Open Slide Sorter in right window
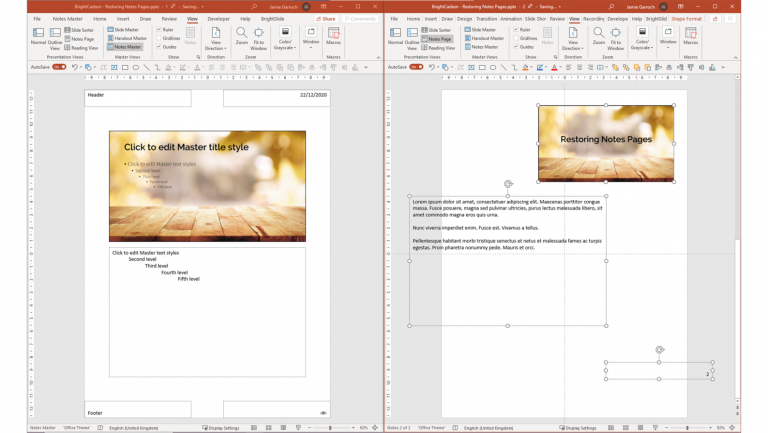Viewport: 768px width, 433px height. click(436, 30)
